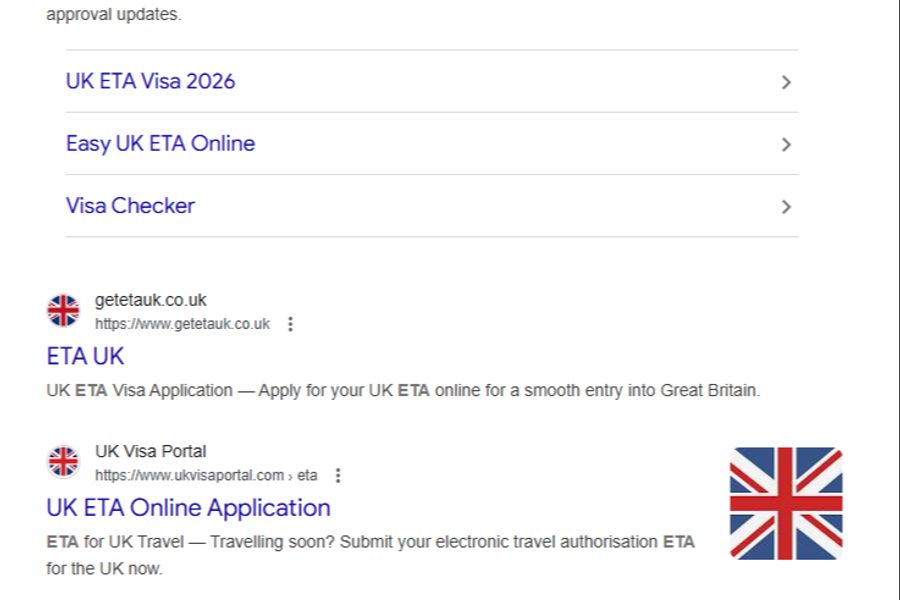Open the "UK ETA Online Application" result
The height and width of the screenshot is (600, 900).
click(187, 508)
